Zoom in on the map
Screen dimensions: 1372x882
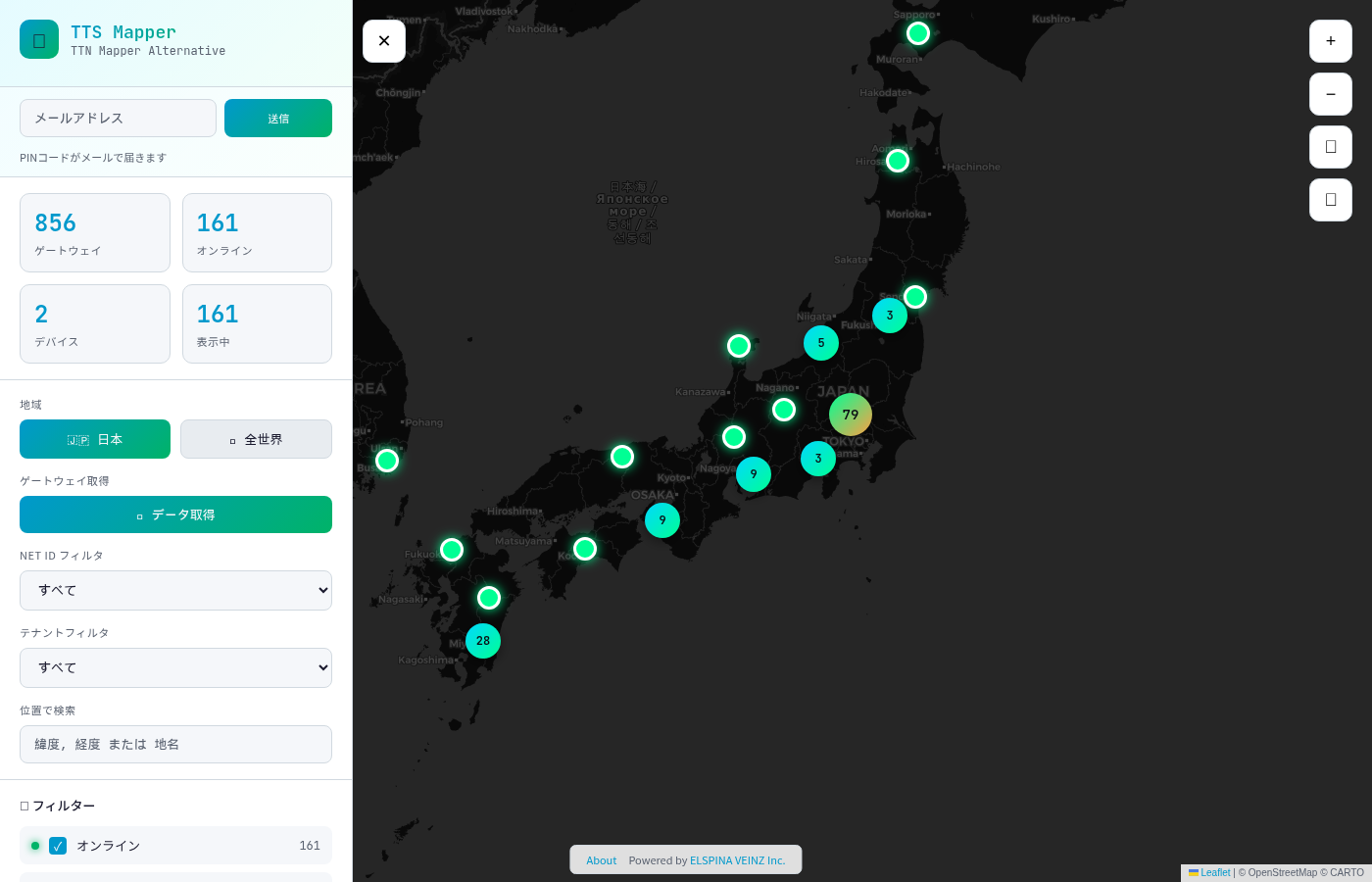pyautogui.click(x=1330, y=41)
